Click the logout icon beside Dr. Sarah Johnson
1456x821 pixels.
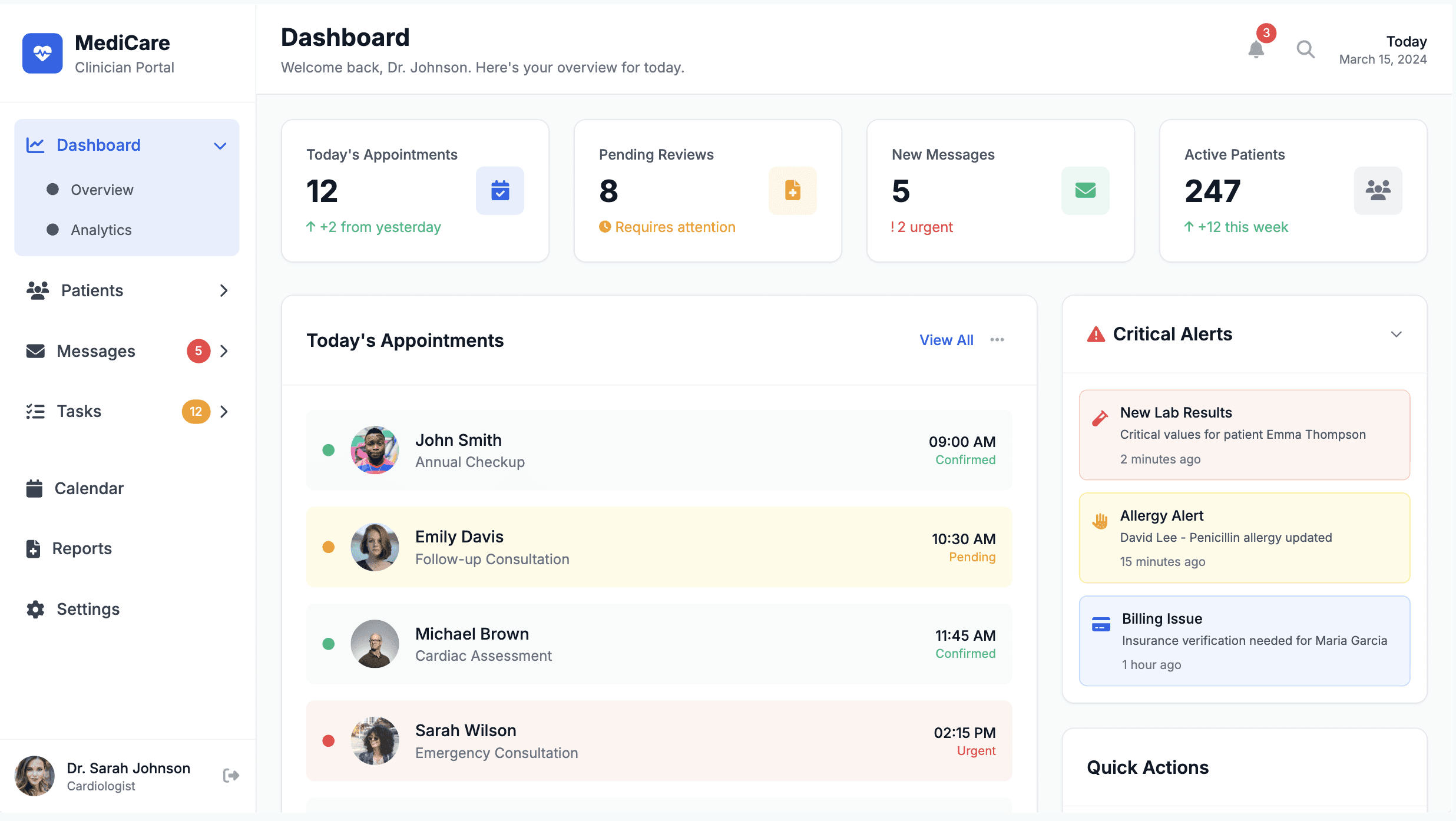click(231, 776)
